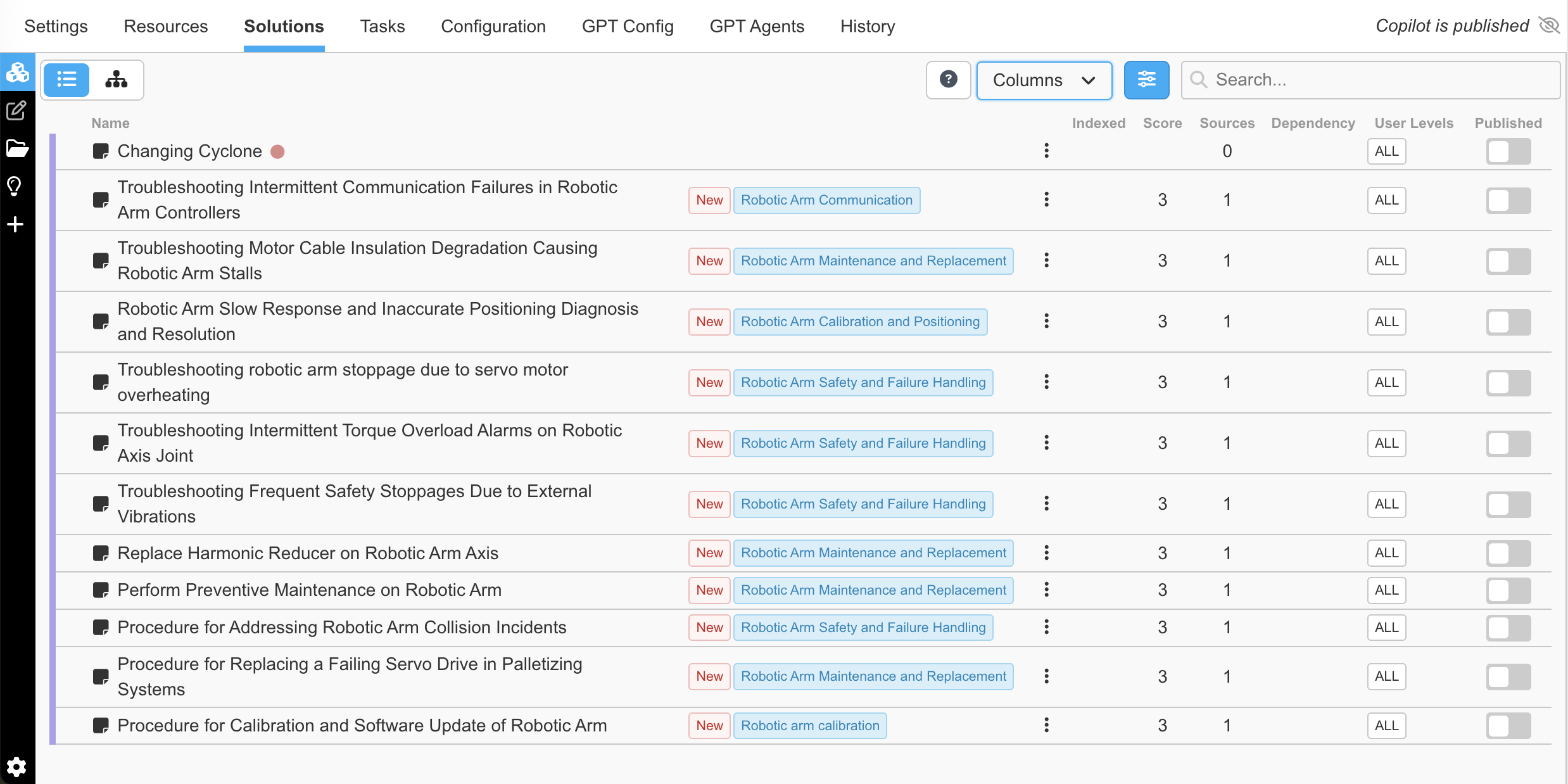
Task: Open three-dot menu for Changing Cyclone
Action: pos(1046,151)
